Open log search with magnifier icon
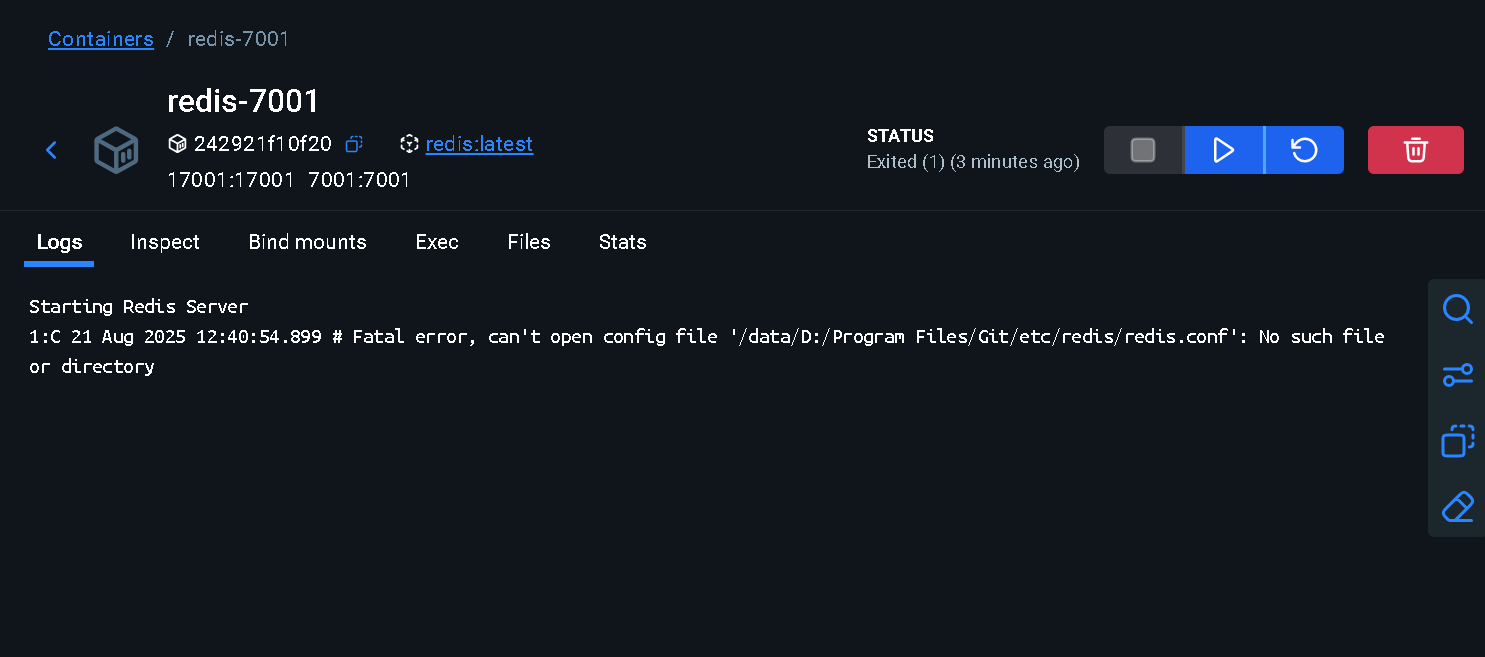The image size is (1485, 657). (x=1457, y=309)
